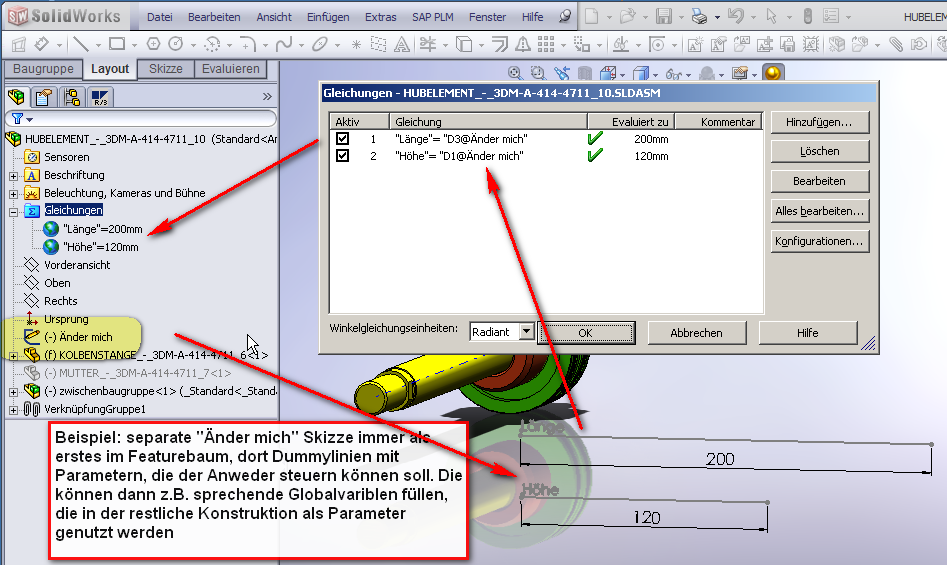This screenshot has height=565, width=947.
Task: Open the FeatureManager design tree tab
Action: (16, 97)
